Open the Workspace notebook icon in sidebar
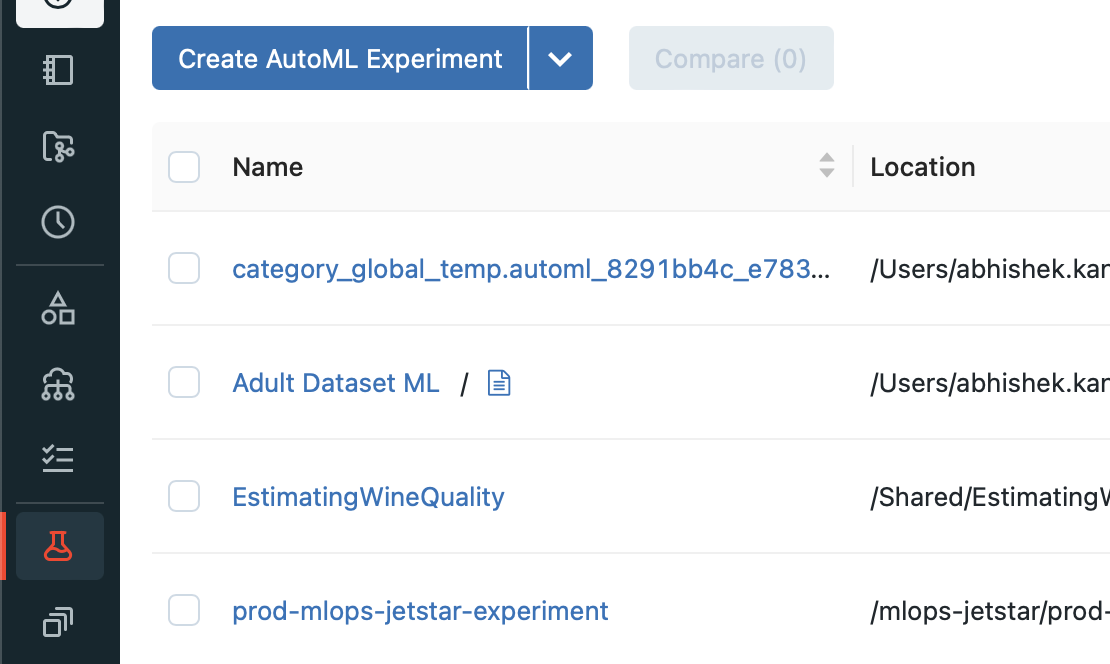Image resolution: width=1110 pixels, height=664 pixels. (58, 70)
